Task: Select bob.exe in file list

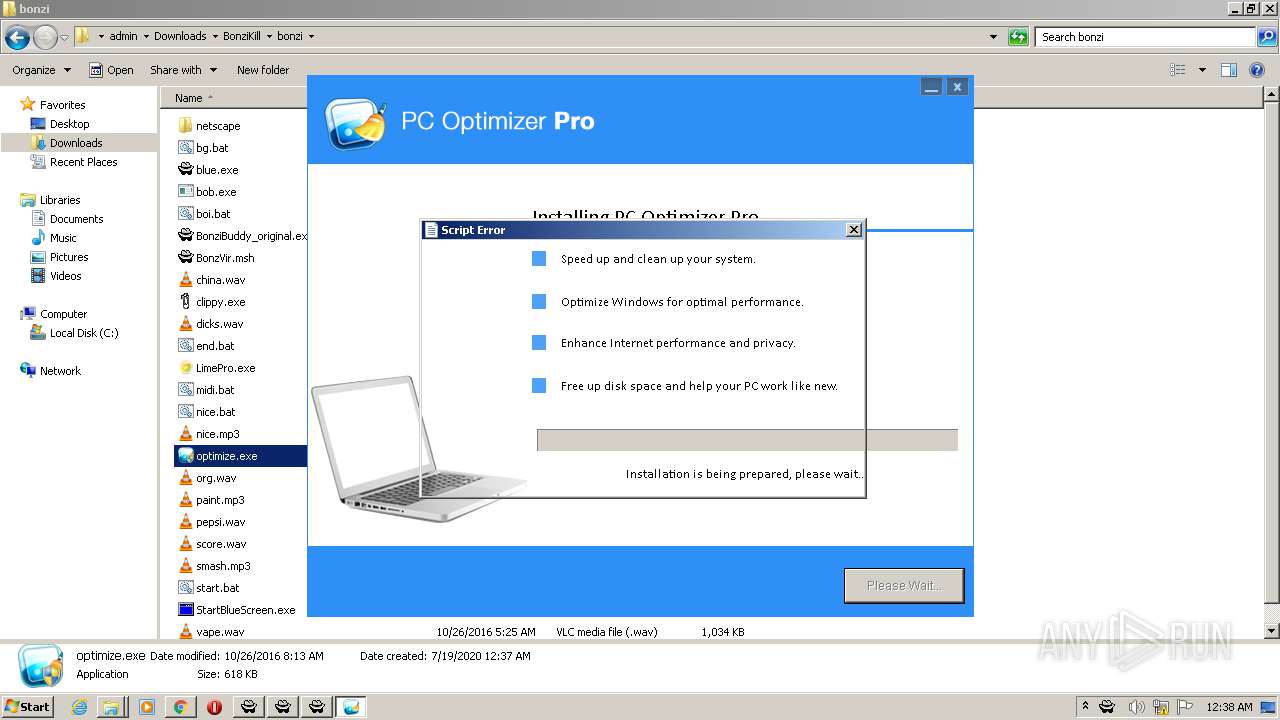Action: tap(207, 192)
